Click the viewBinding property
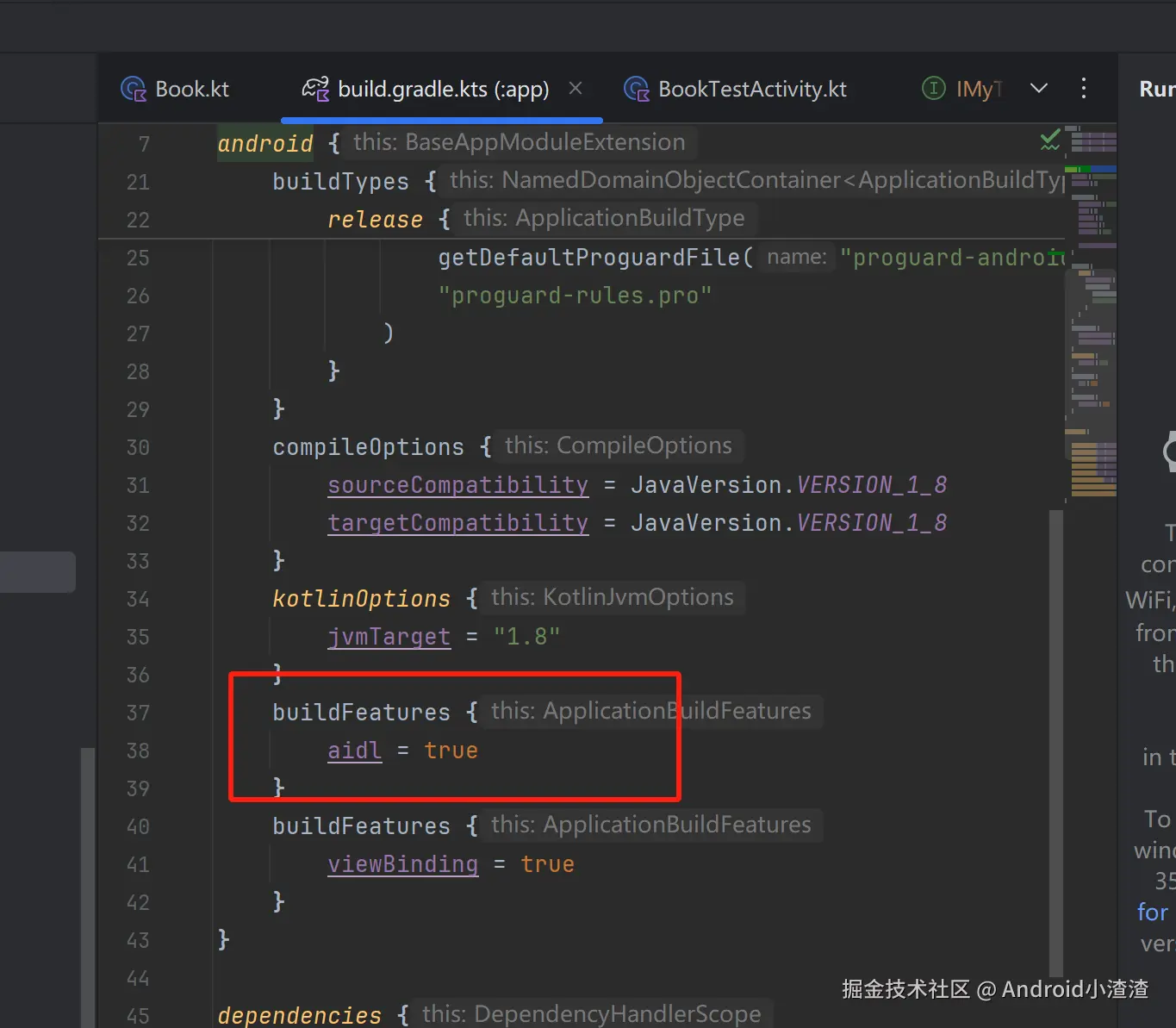This screenshot has height=1028, width=1176. (402, 863)
